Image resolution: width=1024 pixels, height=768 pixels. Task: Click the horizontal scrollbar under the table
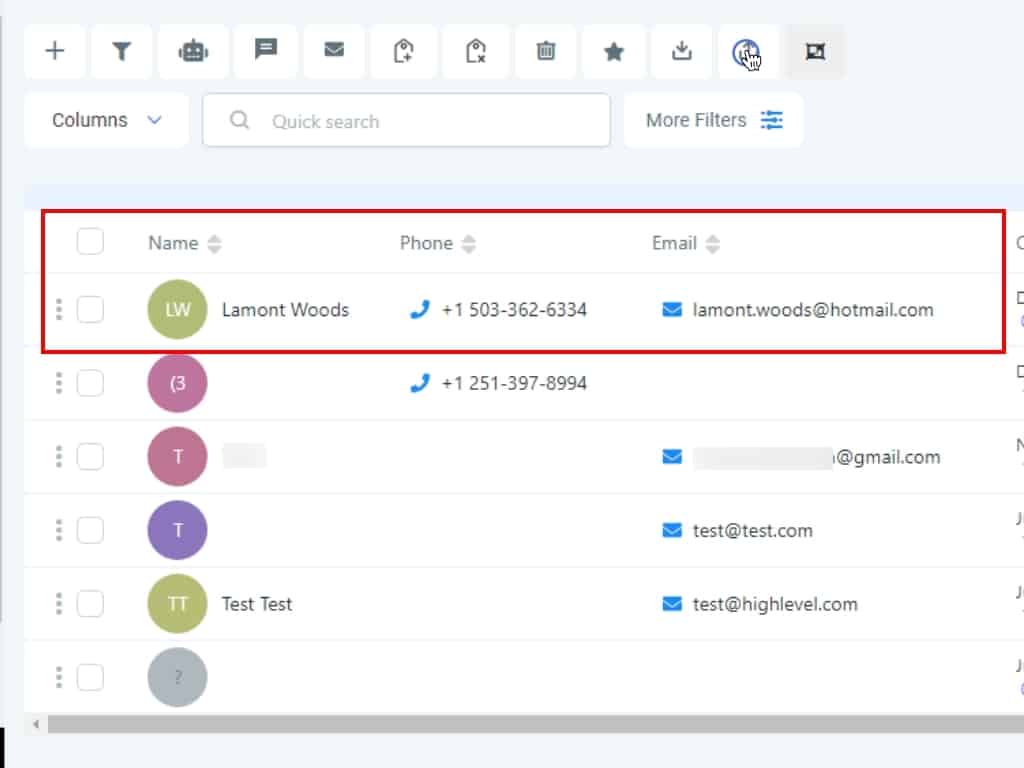click(x=500, y=724)
